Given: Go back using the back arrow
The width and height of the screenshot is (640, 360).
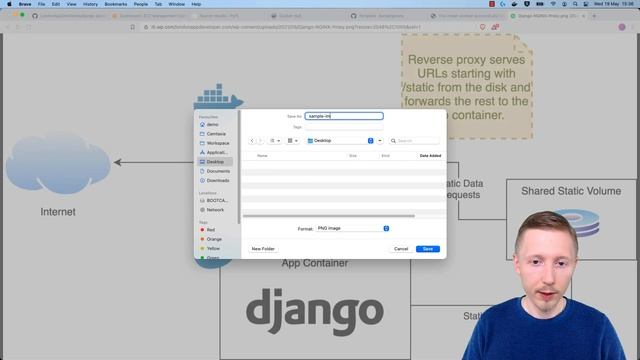Looking at the screenshot, I should pos(252,141).
